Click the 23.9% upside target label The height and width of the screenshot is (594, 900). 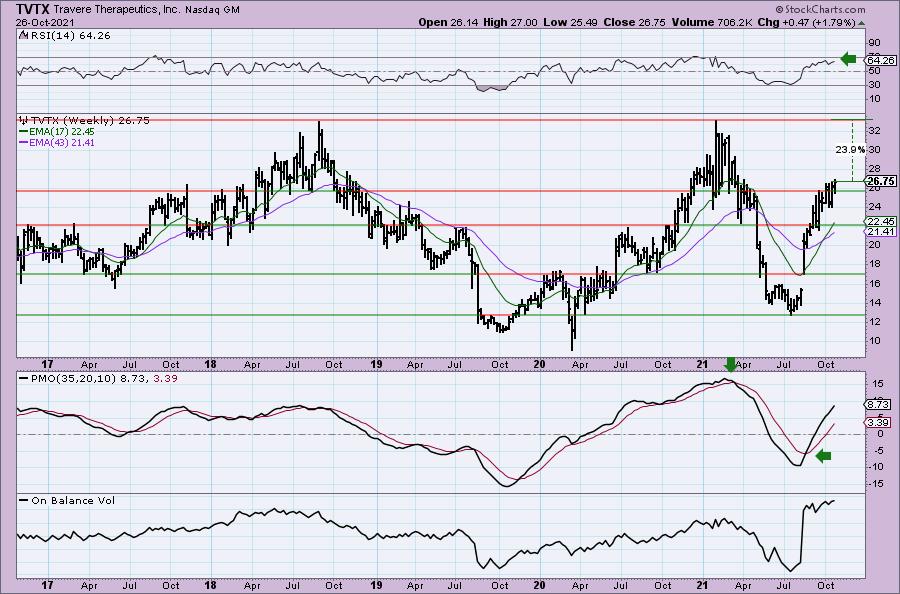[849, 149]
